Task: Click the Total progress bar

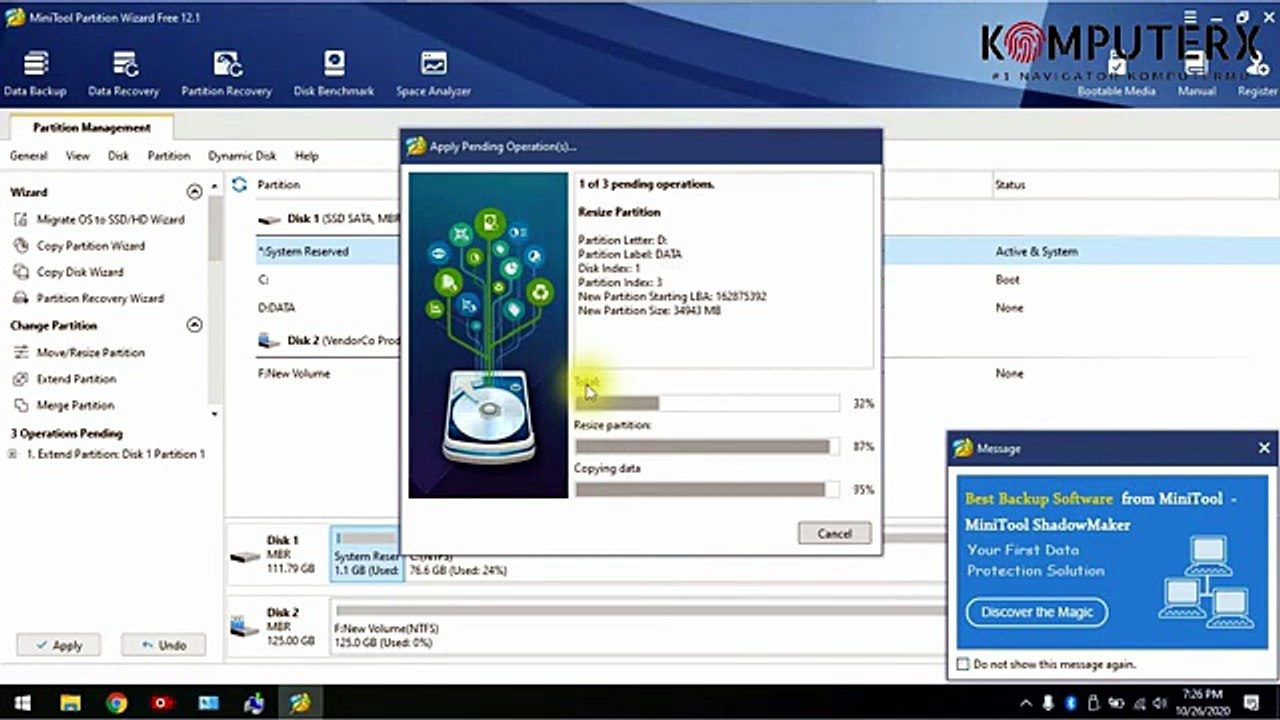Action: tap(707, 403)
